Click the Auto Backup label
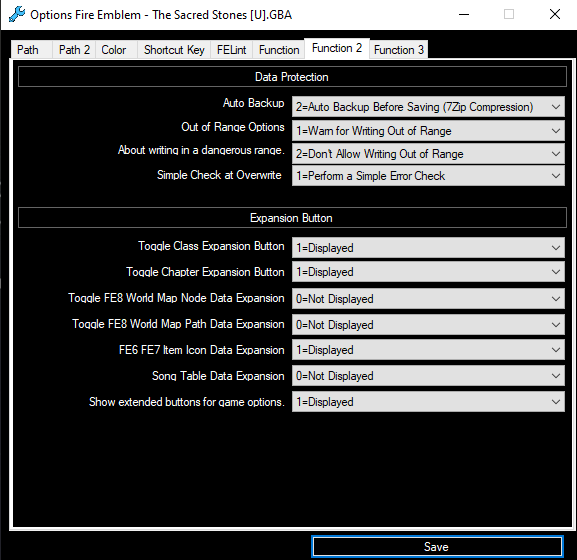This screenshot has height=560, width=577. click(x=254, y=103)
